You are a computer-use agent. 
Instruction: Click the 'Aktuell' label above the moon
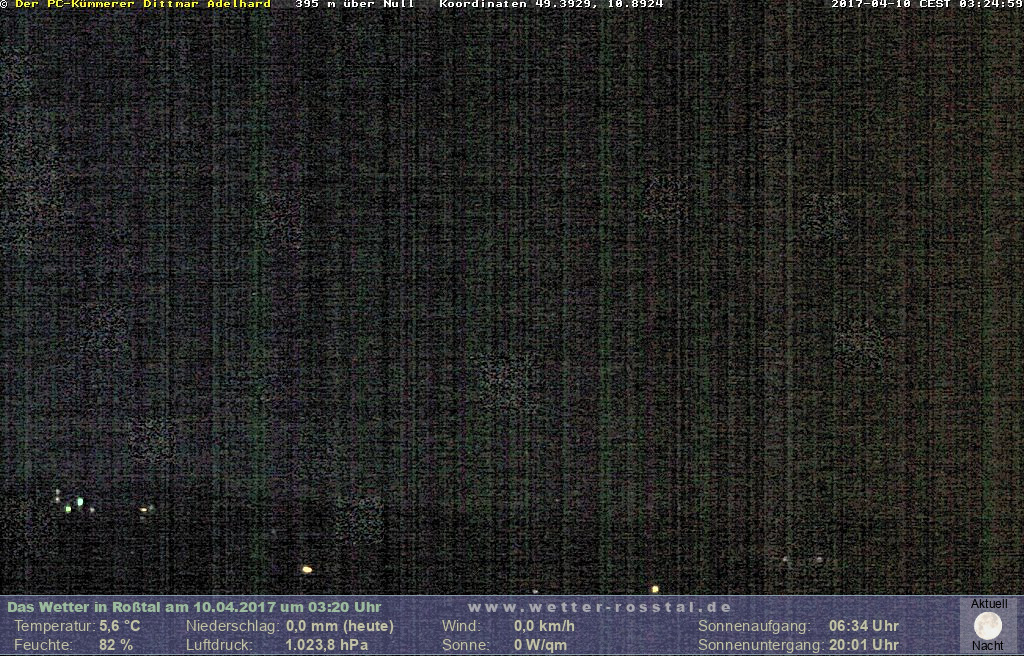(988, 604)
